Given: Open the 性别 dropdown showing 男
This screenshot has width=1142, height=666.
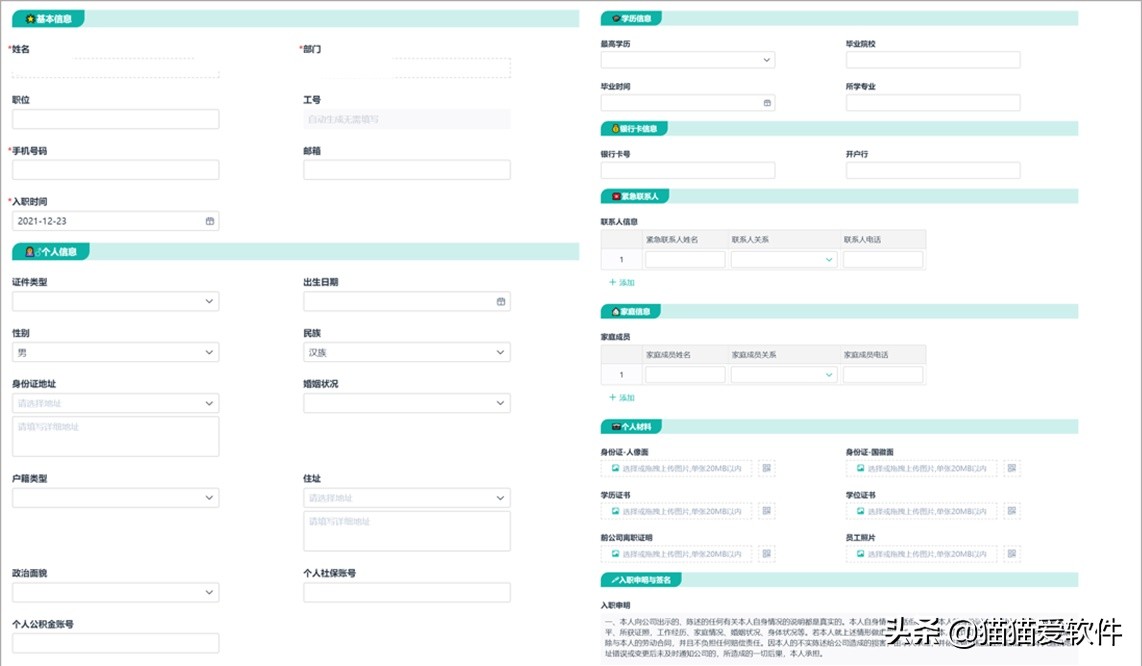Looking at the screenshot, I should pos(116,352).
